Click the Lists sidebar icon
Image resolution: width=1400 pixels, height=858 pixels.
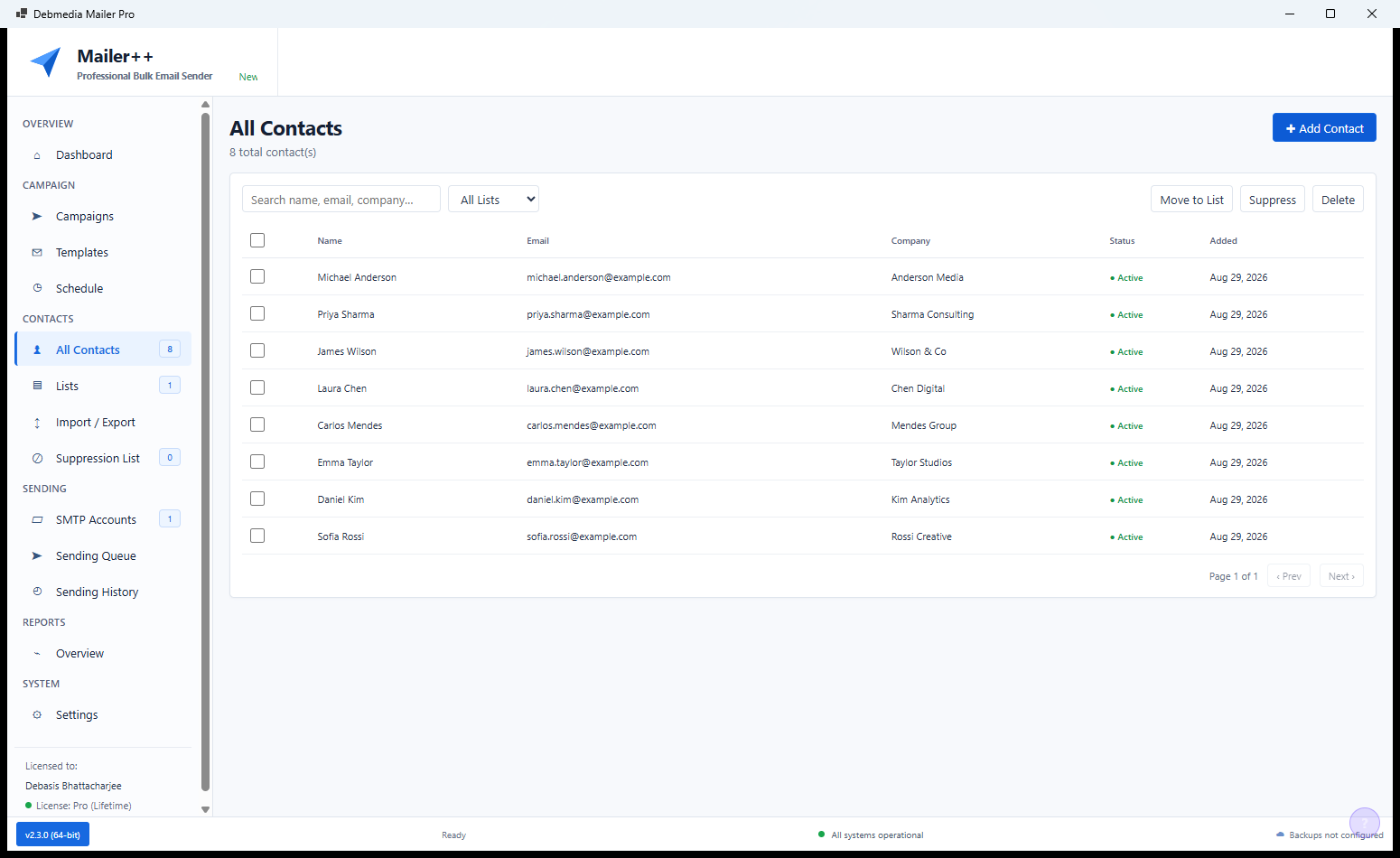tap(37, 387)
